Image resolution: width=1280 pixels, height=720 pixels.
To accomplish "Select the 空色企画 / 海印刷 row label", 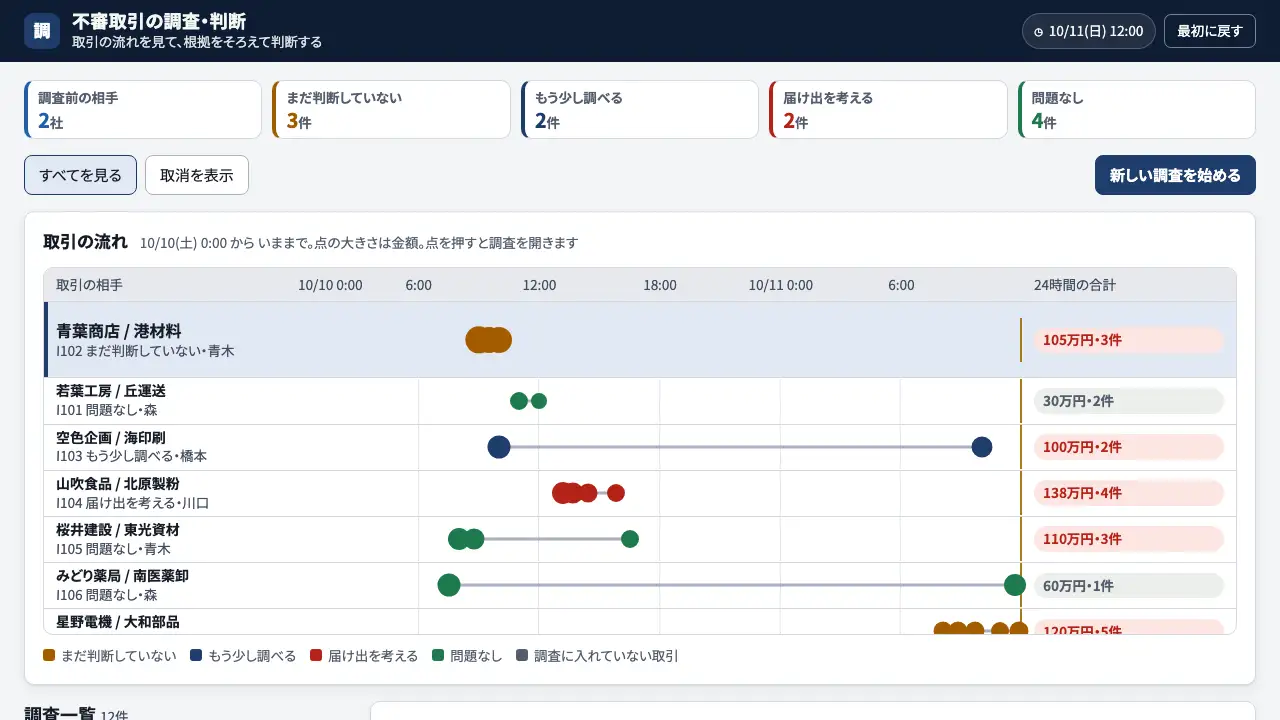I will (x=111, y=437).
